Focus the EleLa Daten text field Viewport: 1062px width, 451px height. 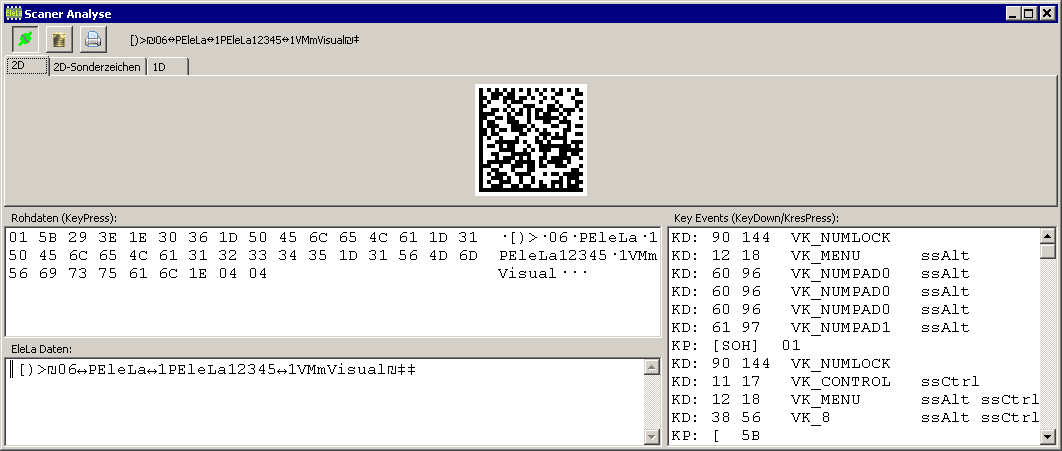(x=320, y=400)
